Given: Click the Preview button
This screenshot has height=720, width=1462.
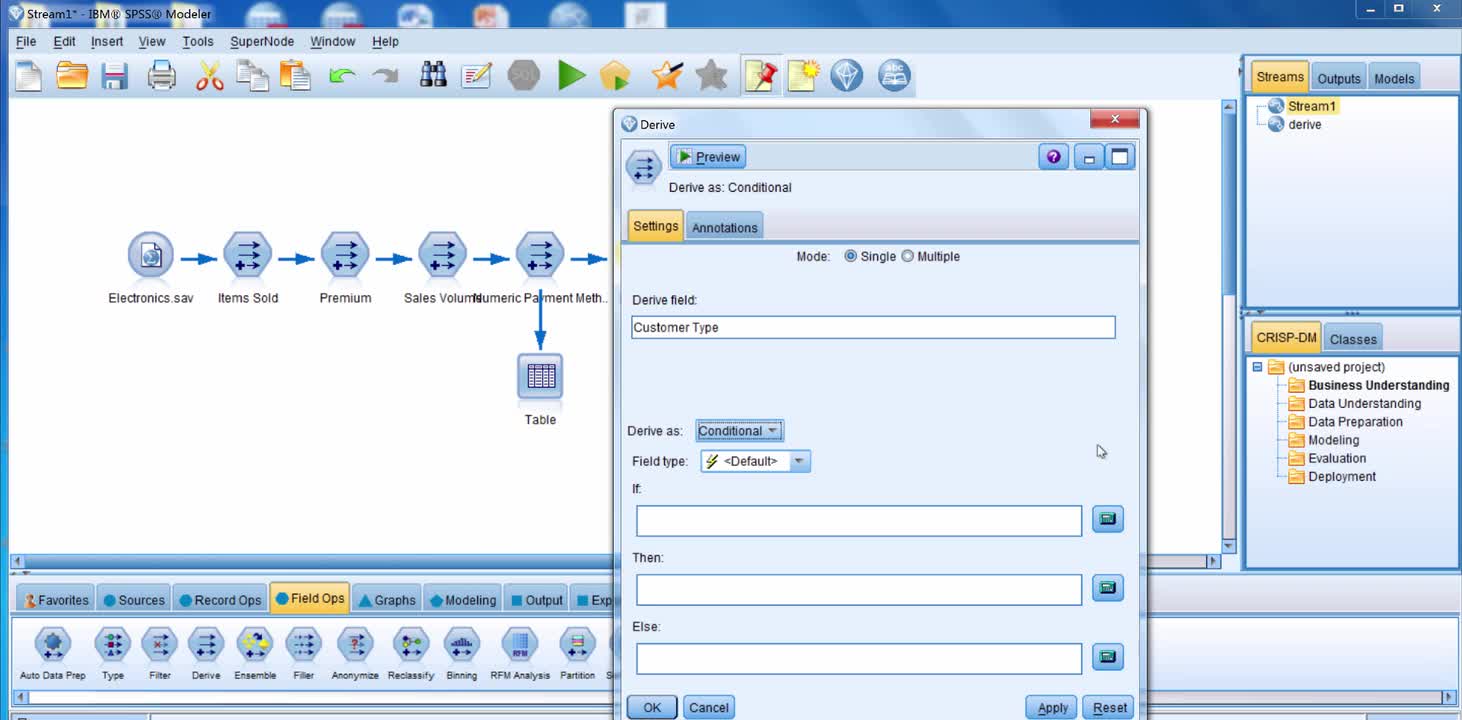Looking at the screenshot, I should click(x=709, y=157).
